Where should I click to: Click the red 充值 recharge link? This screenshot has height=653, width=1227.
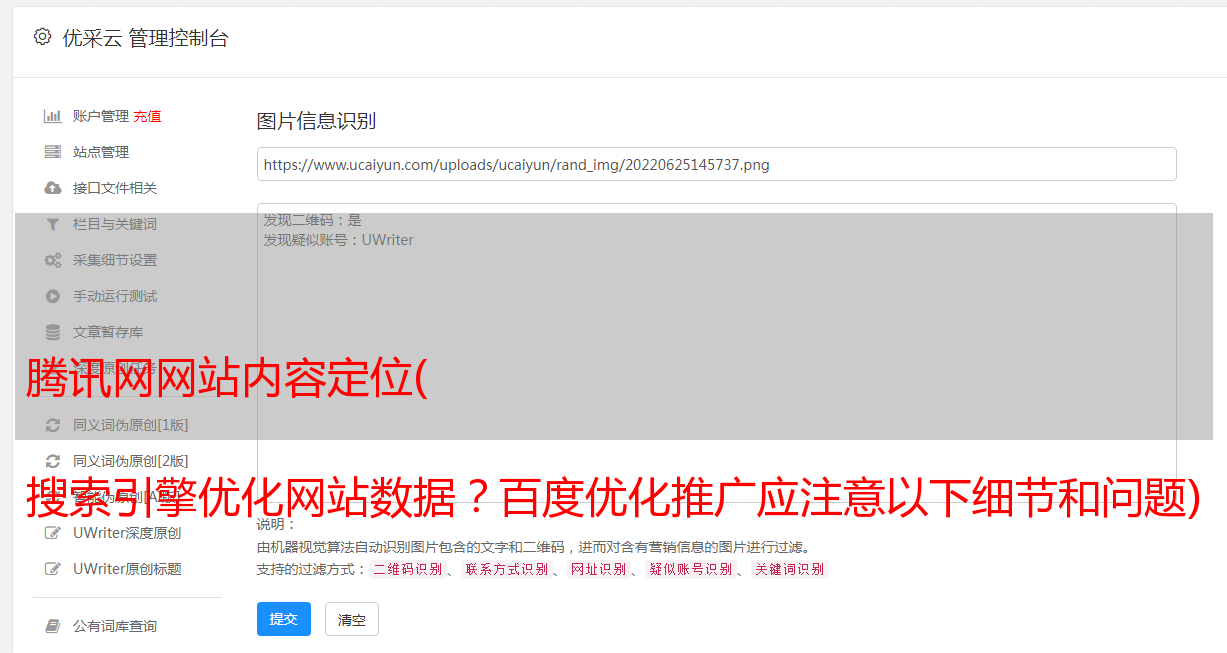tap(147, 116)
